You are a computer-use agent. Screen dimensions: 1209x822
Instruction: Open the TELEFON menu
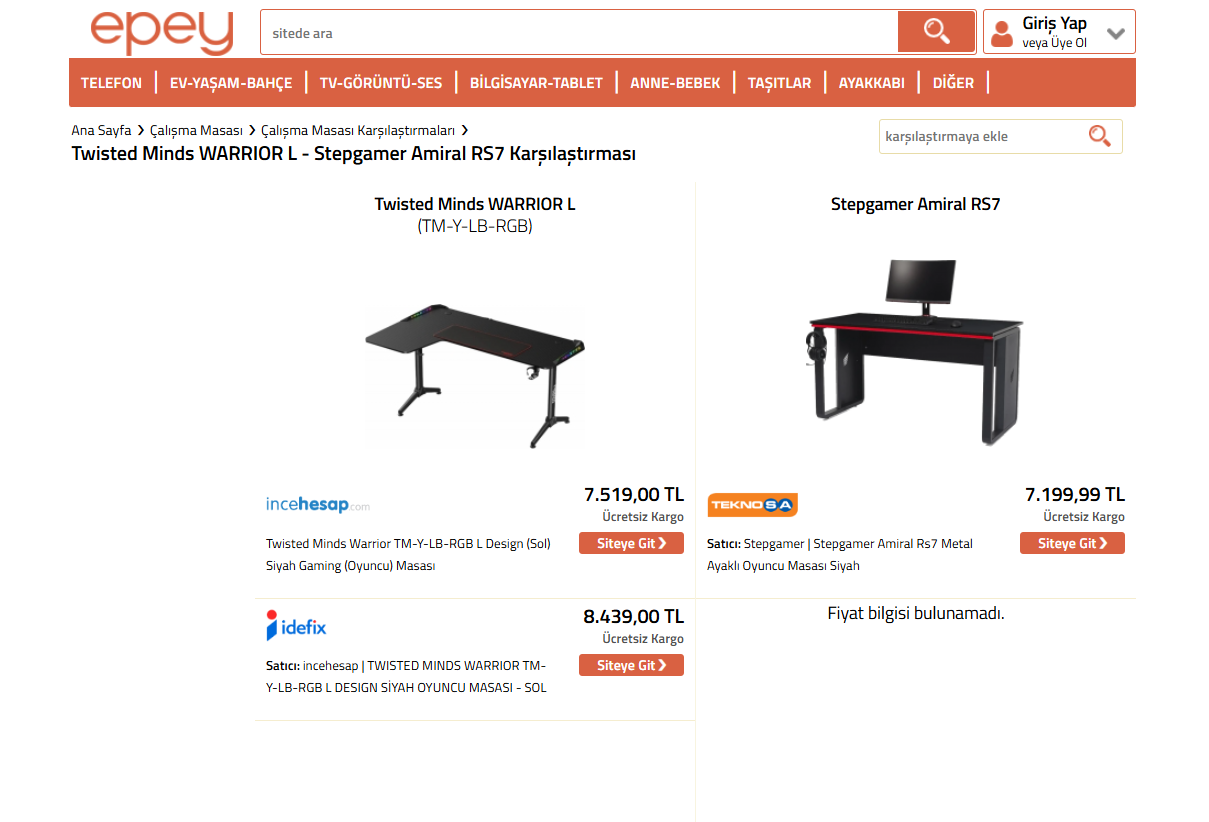click(112, 83)
